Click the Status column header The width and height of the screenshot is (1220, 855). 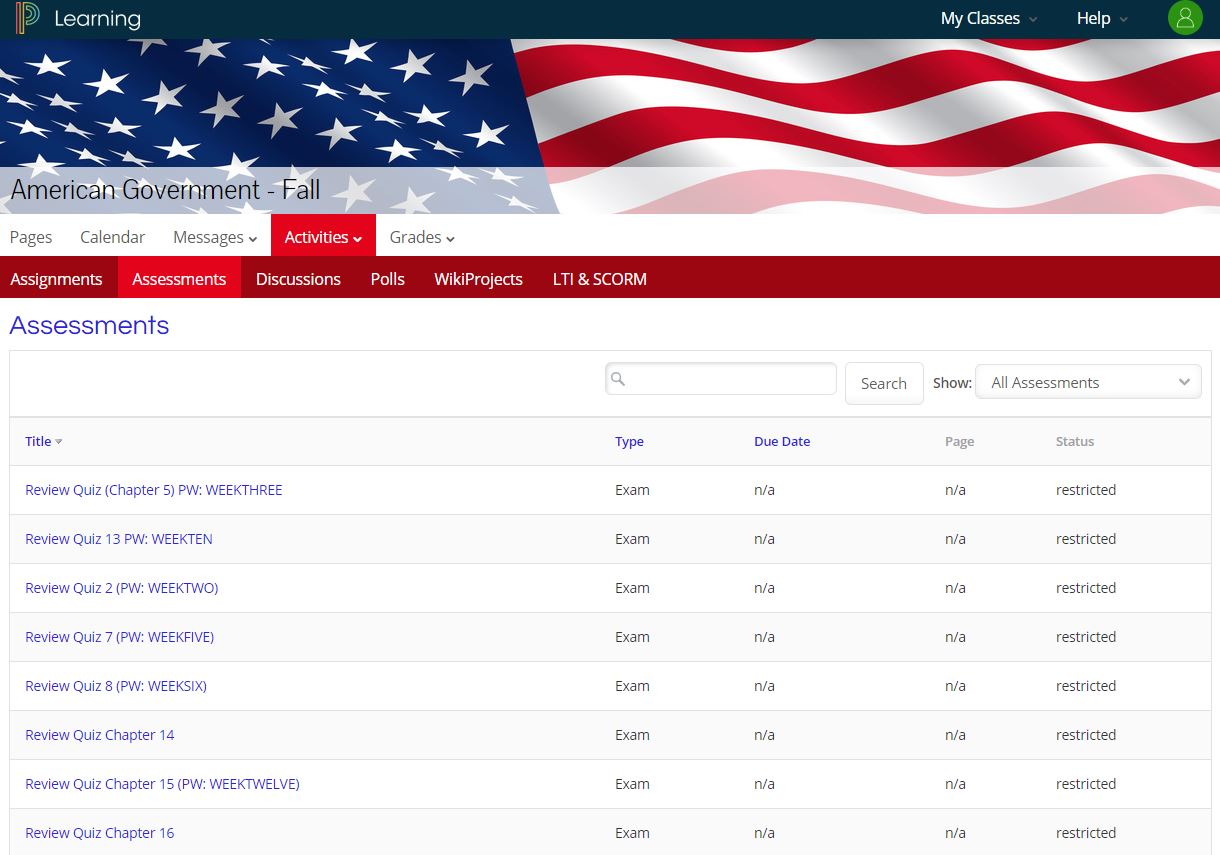(1075, 441)
